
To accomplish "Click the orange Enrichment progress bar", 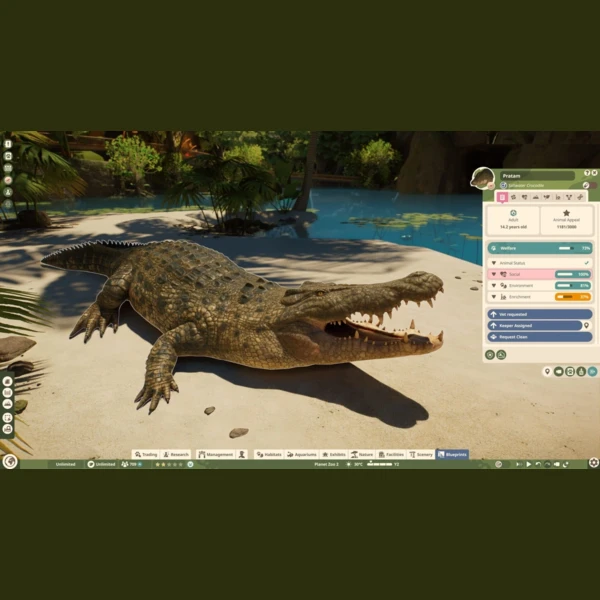I will coord(573,297).
